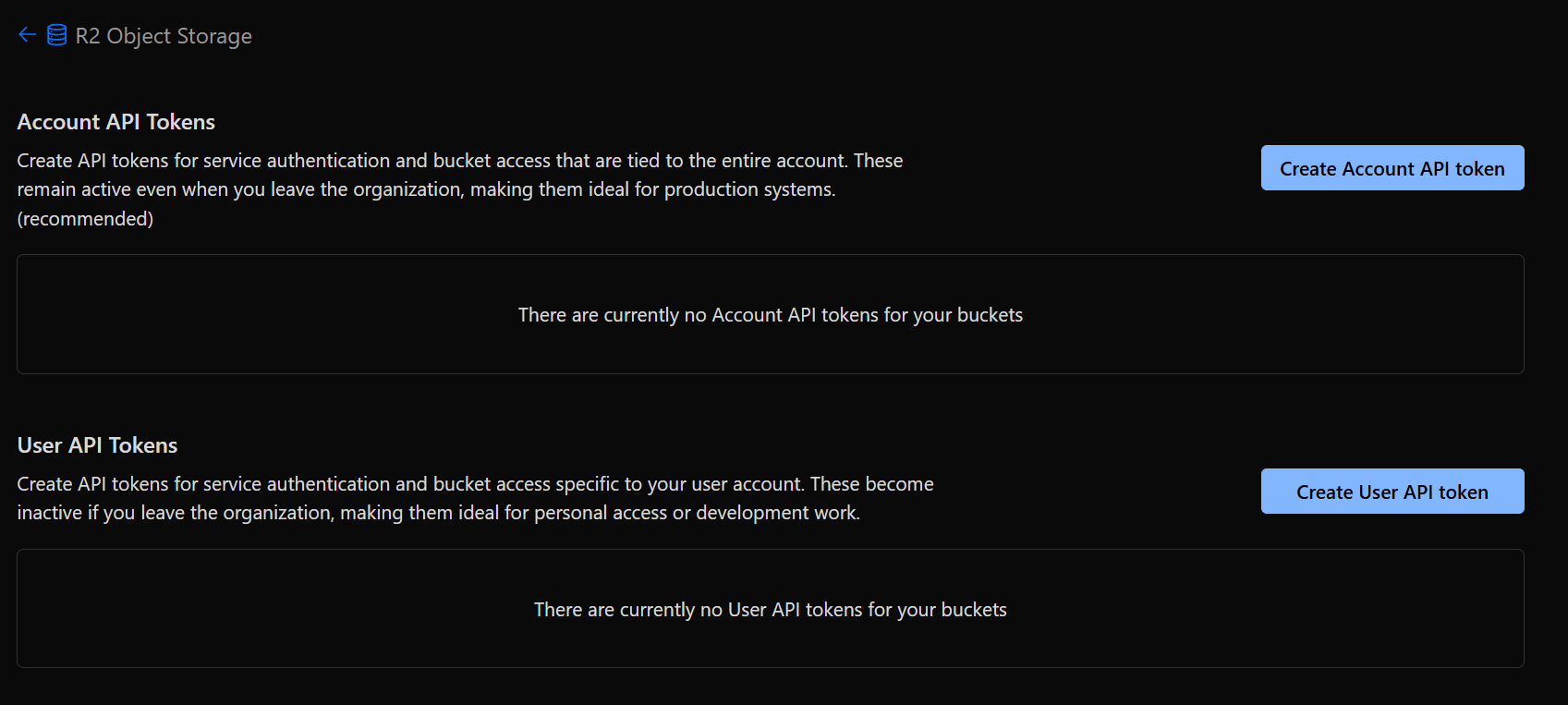Click the words "tied to the entire account"

736,161
